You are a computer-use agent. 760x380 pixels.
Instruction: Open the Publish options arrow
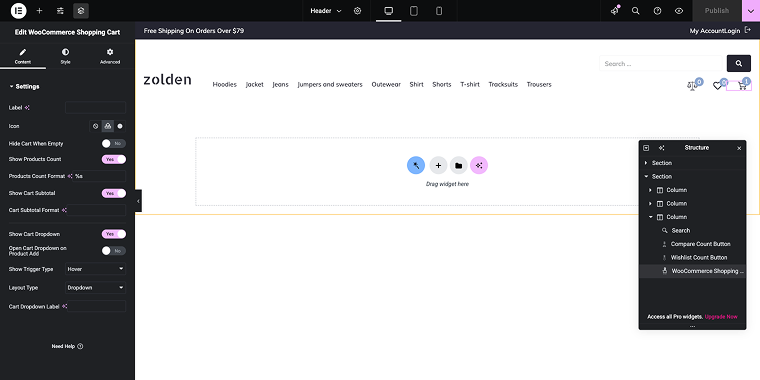click(x=751, y=11)
